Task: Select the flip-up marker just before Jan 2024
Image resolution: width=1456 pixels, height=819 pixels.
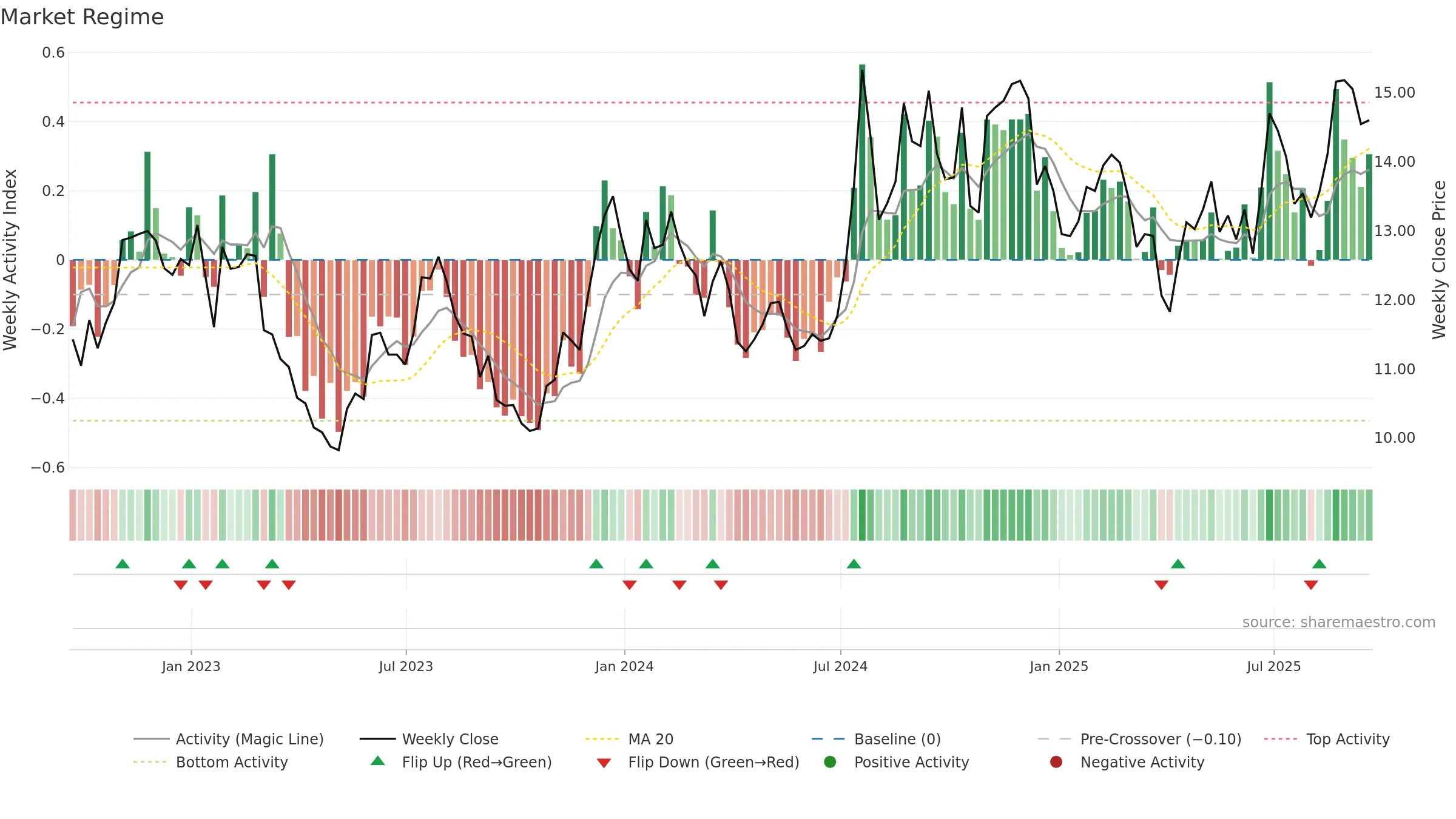Action: tap(596, 564)
